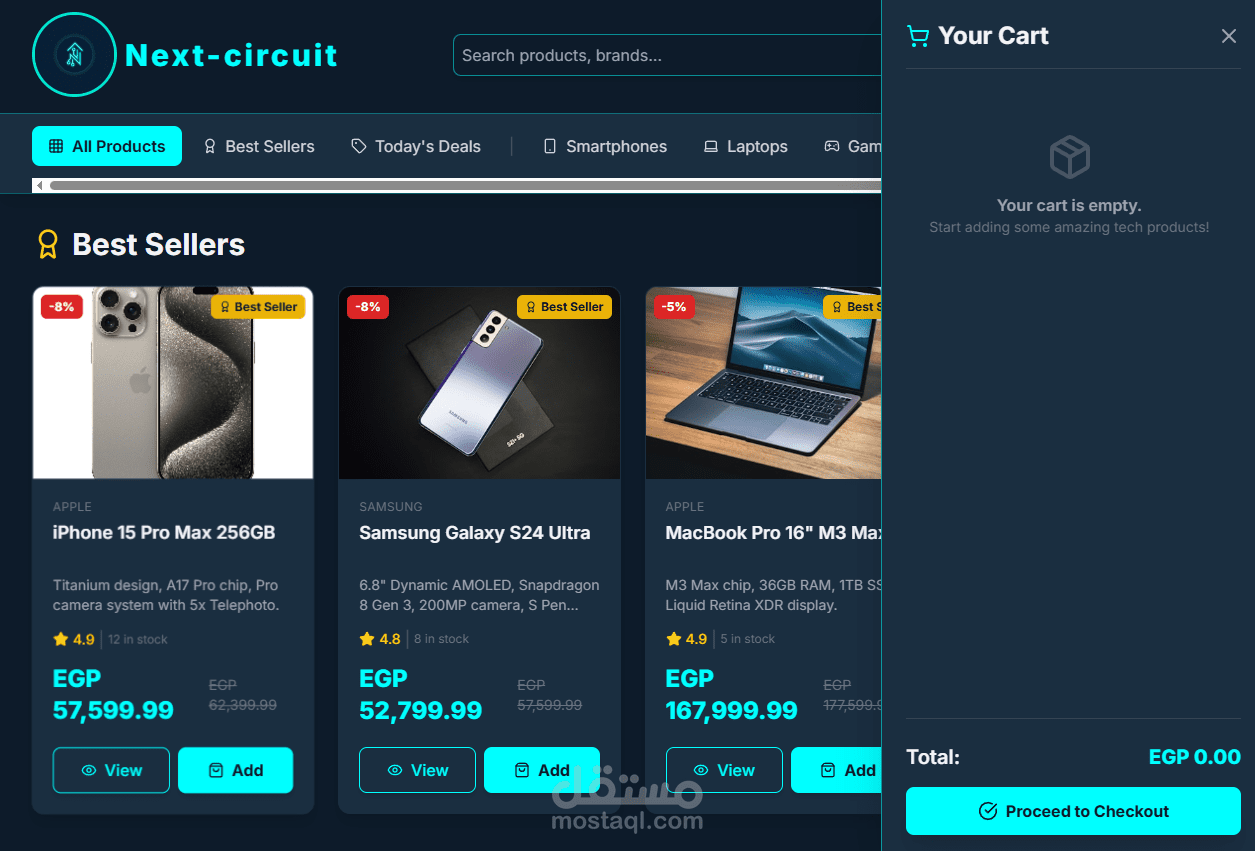Focus the Search products, brands field
This screenshot has width=1255, height=851.
(667, 55)
